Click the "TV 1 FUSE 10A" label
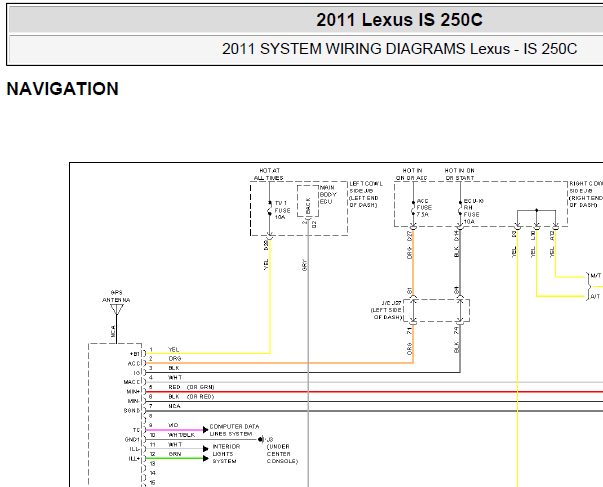The height and width of the screenshot is (487, 603). click(x=282, y=210)
